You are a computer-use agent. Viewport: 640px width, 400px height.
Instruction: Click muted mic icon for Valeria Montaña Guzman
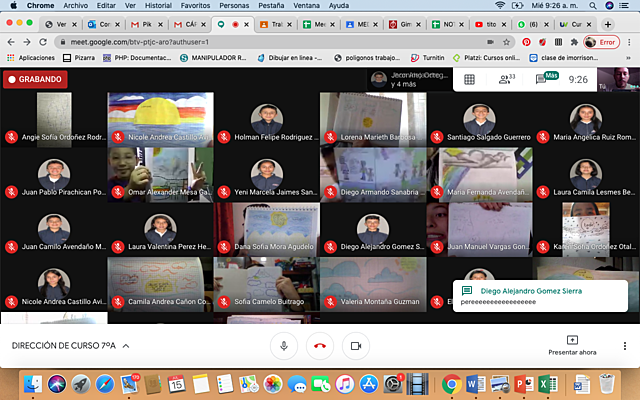coord(330,302)
